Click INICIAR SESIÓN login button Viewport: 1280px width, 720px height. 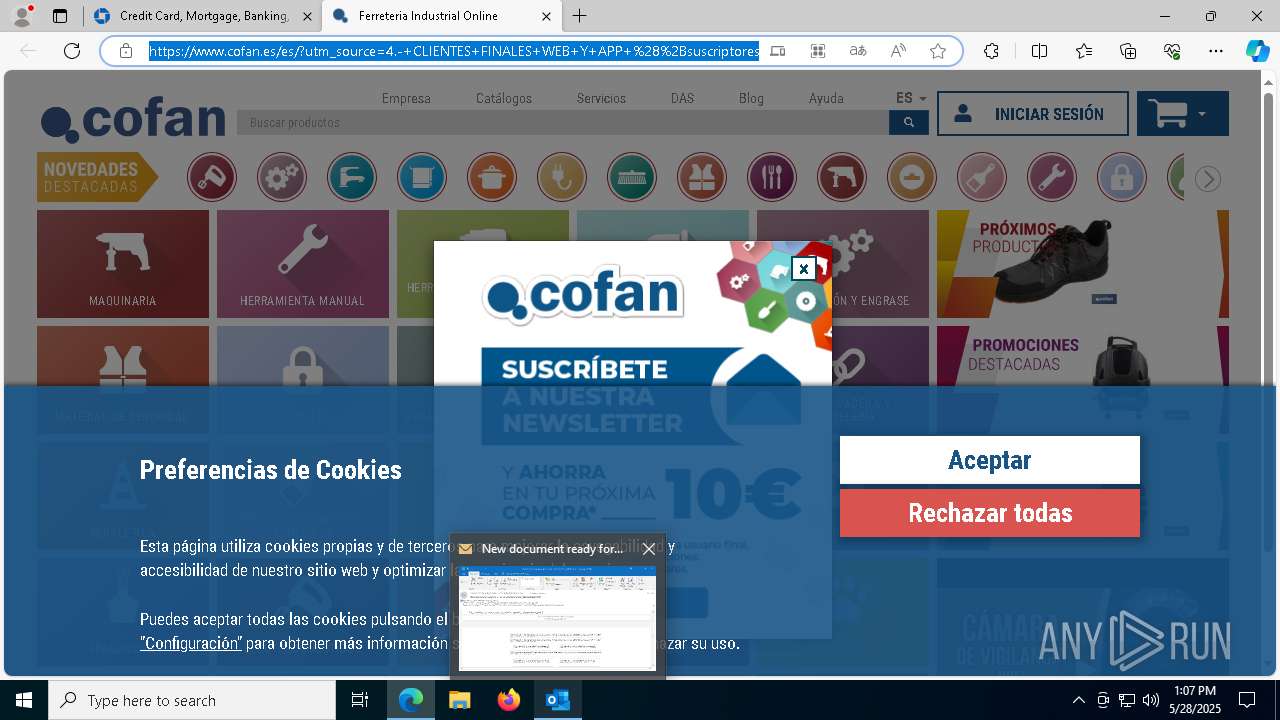(1032, 114)
